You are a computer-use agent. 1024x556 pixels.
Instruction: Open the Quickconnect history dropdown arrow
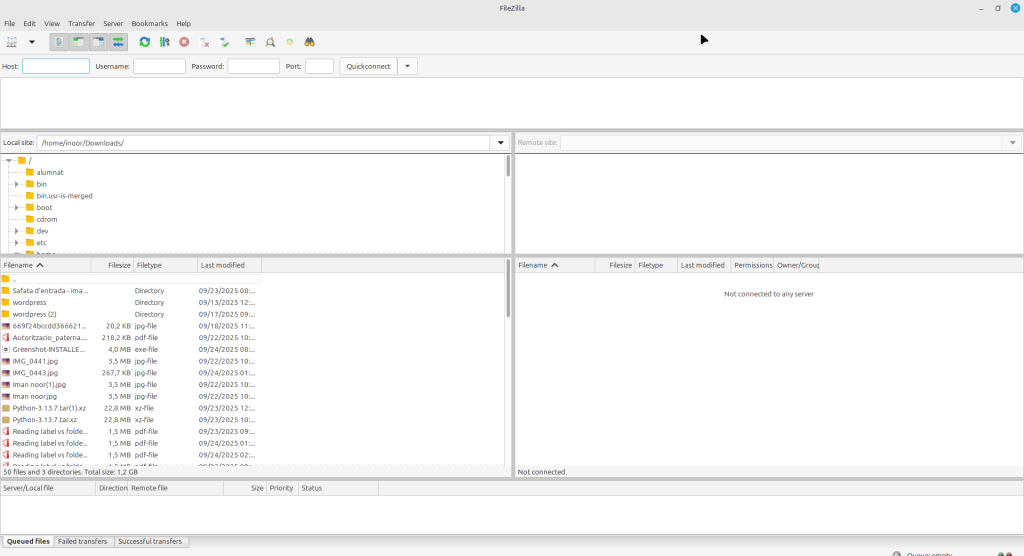[x=407, y=66]
